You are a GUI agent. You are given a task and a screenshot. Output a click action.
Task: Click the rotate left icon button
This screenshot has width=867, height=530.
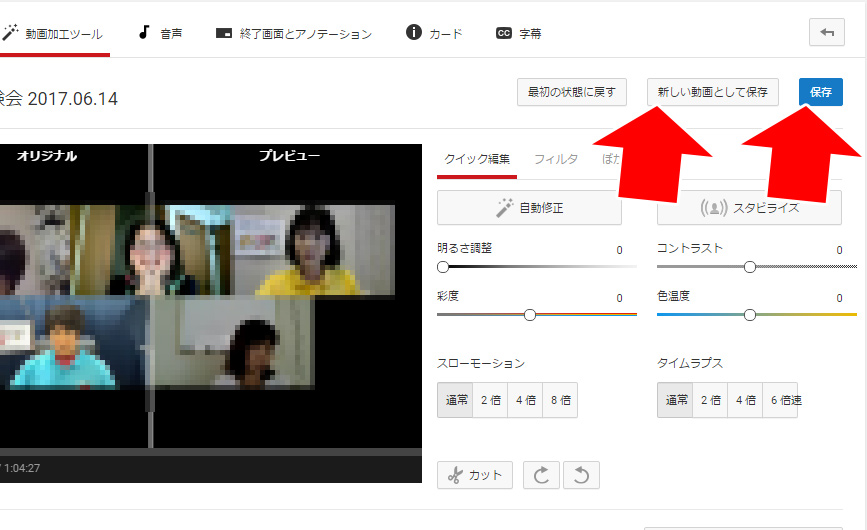[581, 475]
